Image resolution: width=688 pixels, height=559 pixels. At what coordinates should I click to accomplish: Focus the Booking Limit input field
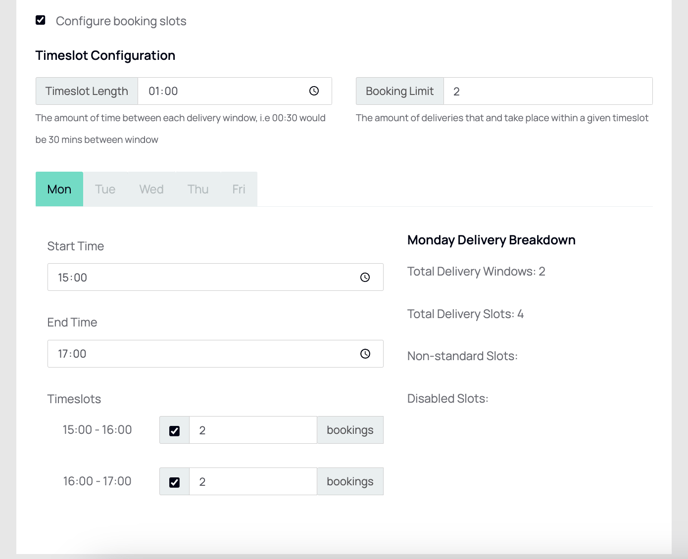pyautogui.click(x=548, y=91)
